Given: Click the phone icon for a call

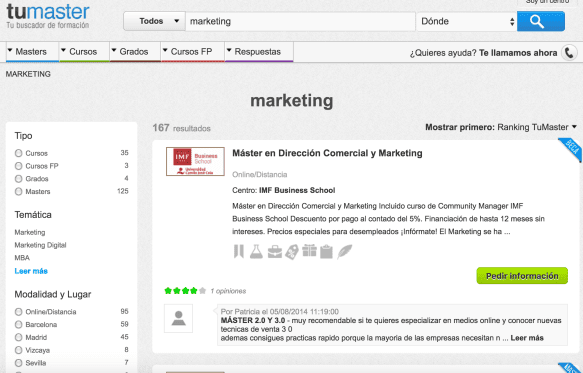Looking at the screenshot, I should coord(569,53).
